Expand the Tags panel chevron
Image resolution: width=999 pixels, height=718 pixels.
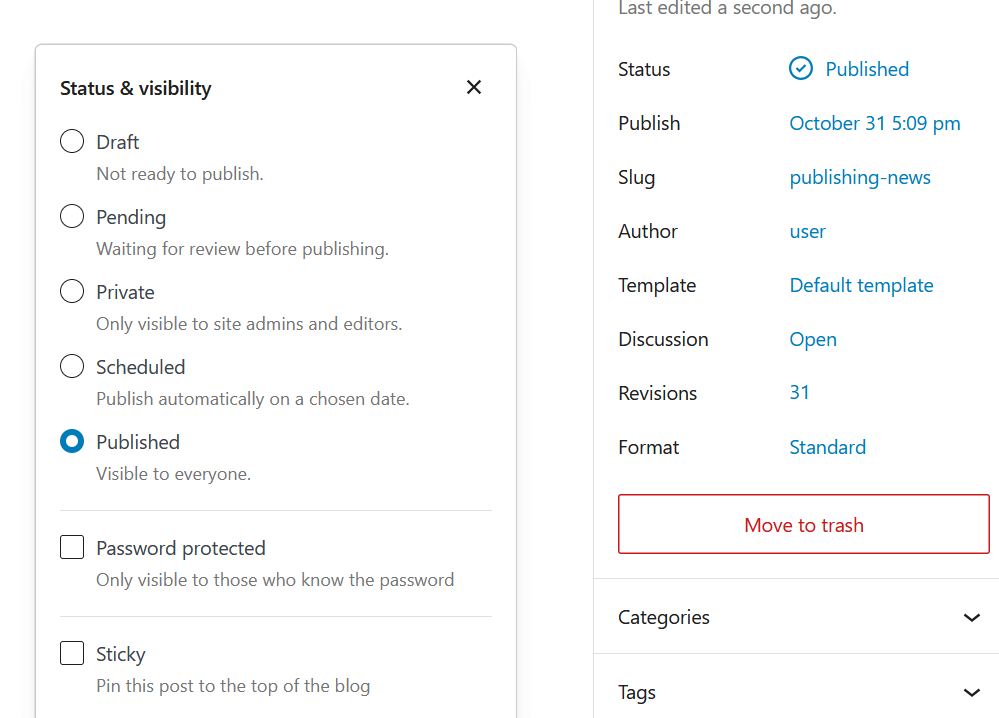[x=970, y=692]
